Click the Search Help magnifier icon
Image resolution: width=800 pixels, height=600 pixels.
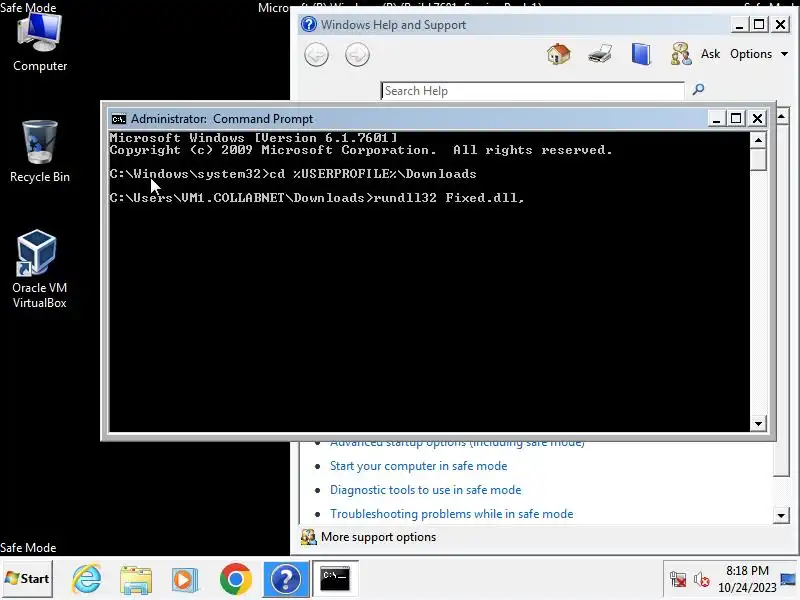[x=698, y=90]
